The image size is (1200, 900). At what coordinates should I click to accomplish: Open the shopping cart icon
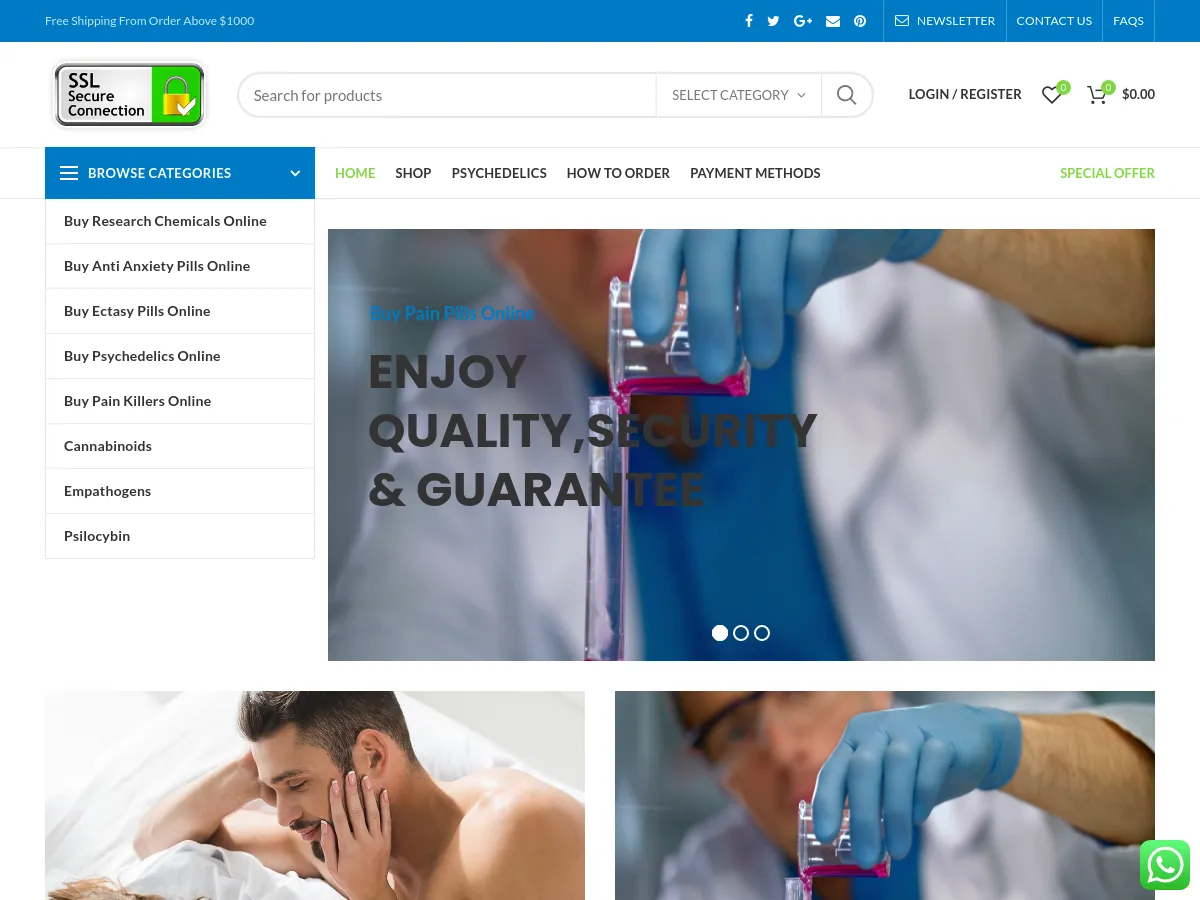(1097, 95)
